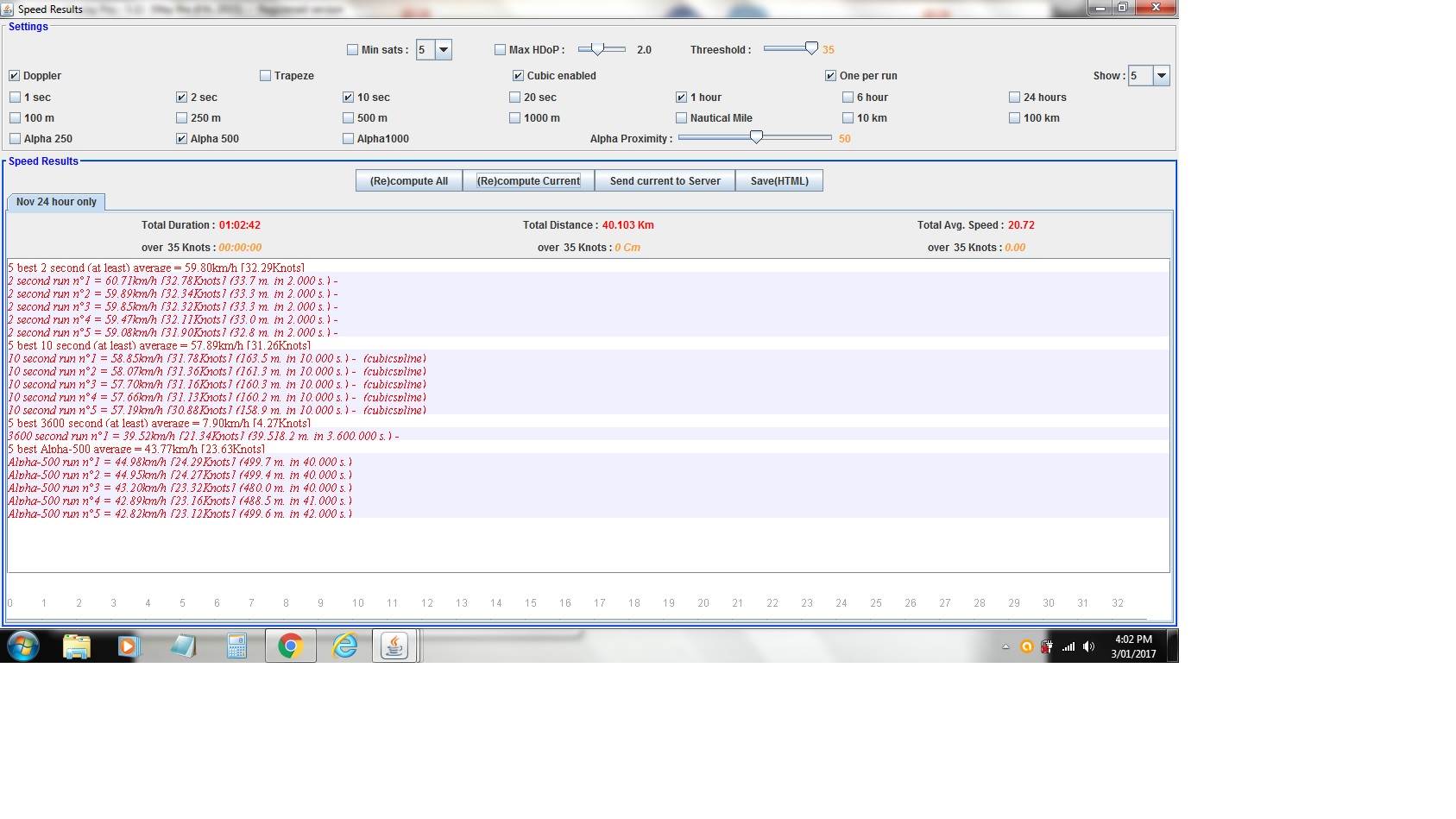
Task: Click the clock in the taskbar
Action: click(x=1132, y=646)
